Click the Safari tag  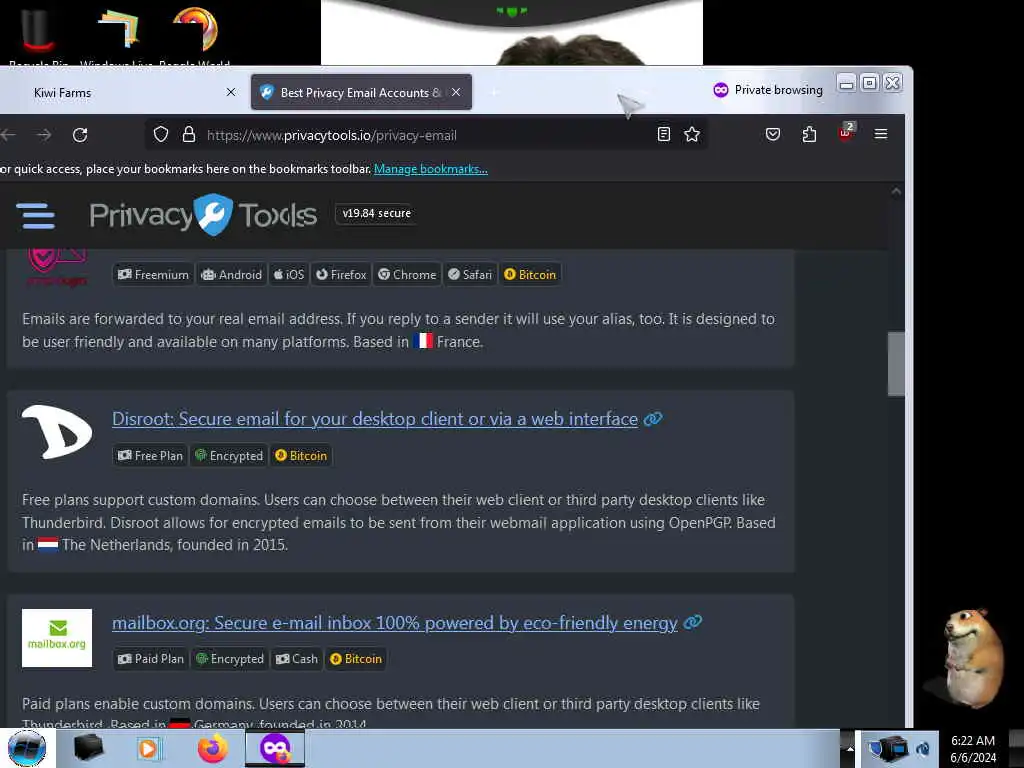tap(470, 275)
